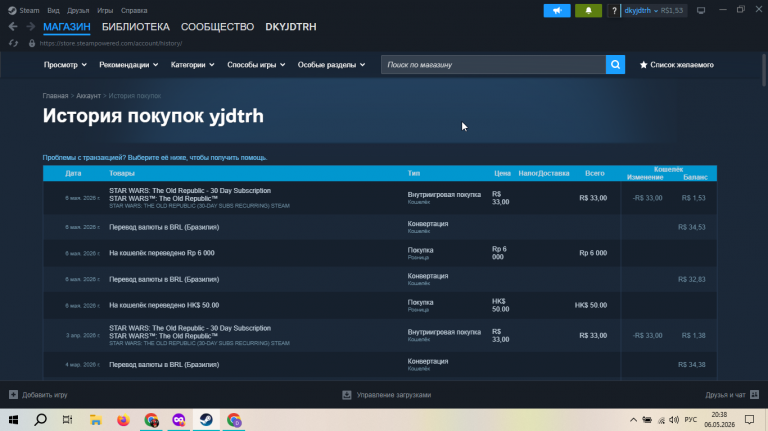Reload the page with refresh icon

click(13, 43)
